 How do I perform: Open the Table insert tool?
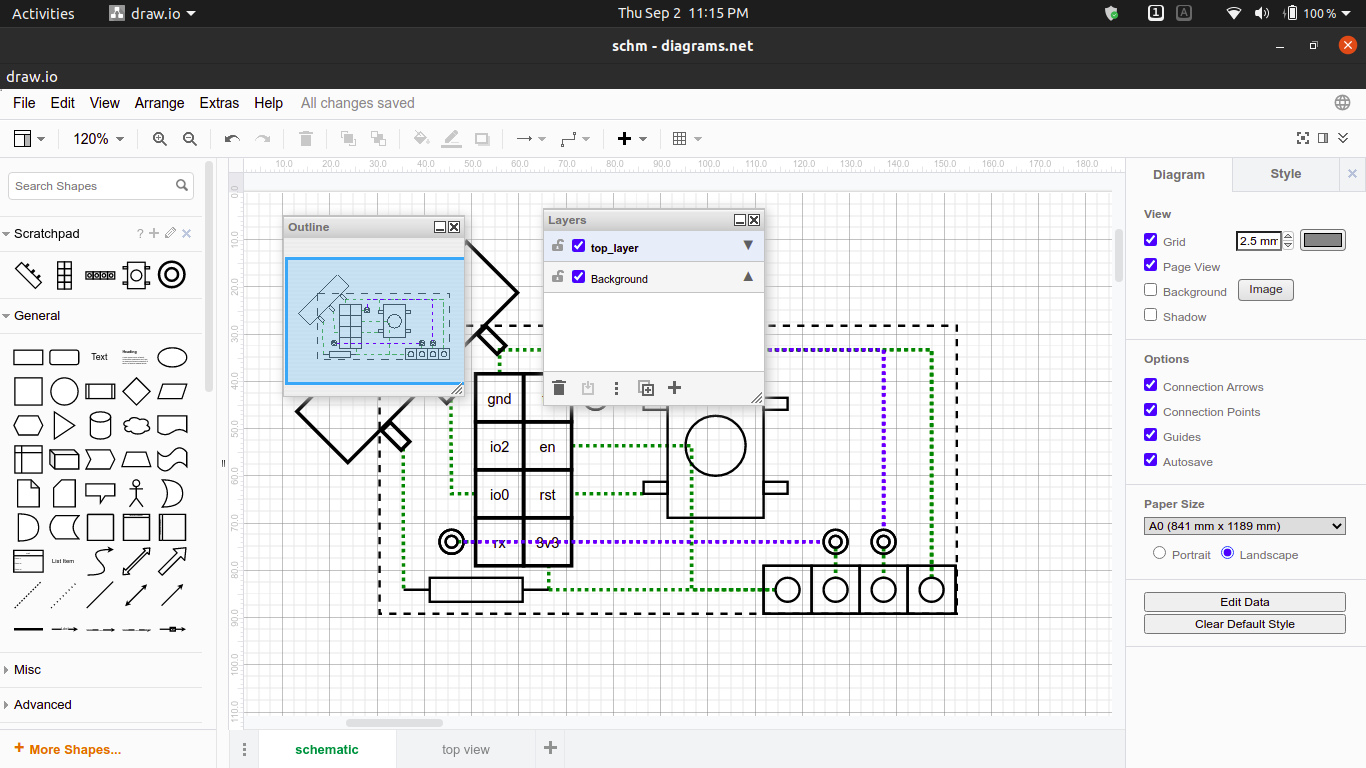(687, 139)
